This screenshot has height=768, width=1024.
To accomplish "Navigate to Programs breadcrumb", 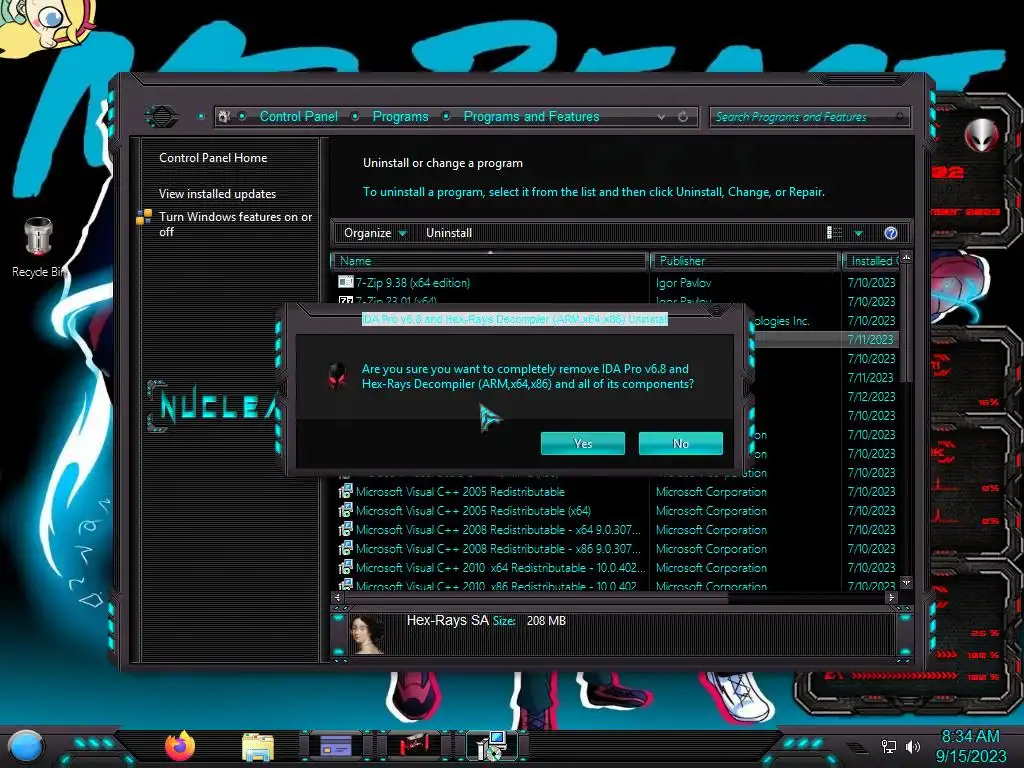I will coord(400,116).
